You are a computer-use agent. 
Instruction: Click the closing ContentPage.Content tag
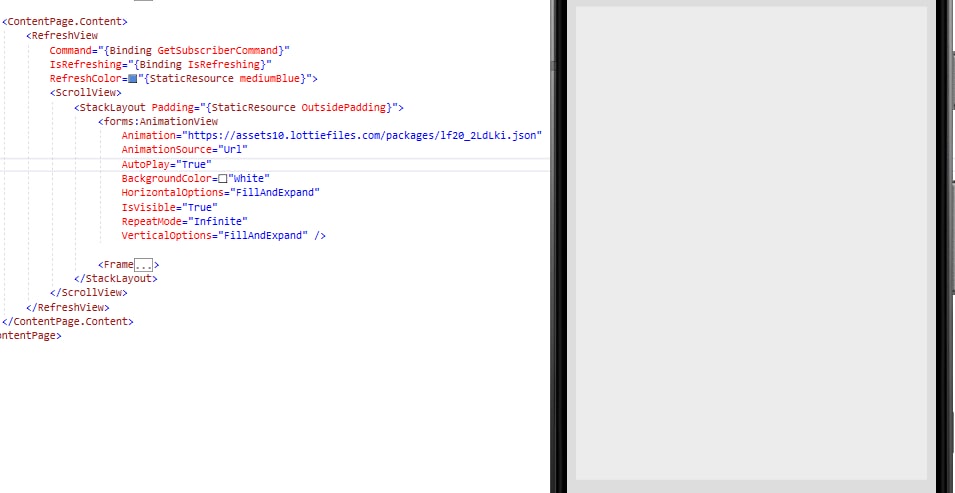coord(68,322)
